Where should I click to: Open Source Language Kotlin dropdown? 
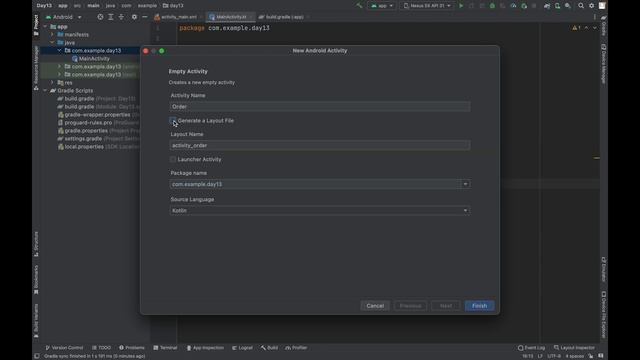pos(320,211)
